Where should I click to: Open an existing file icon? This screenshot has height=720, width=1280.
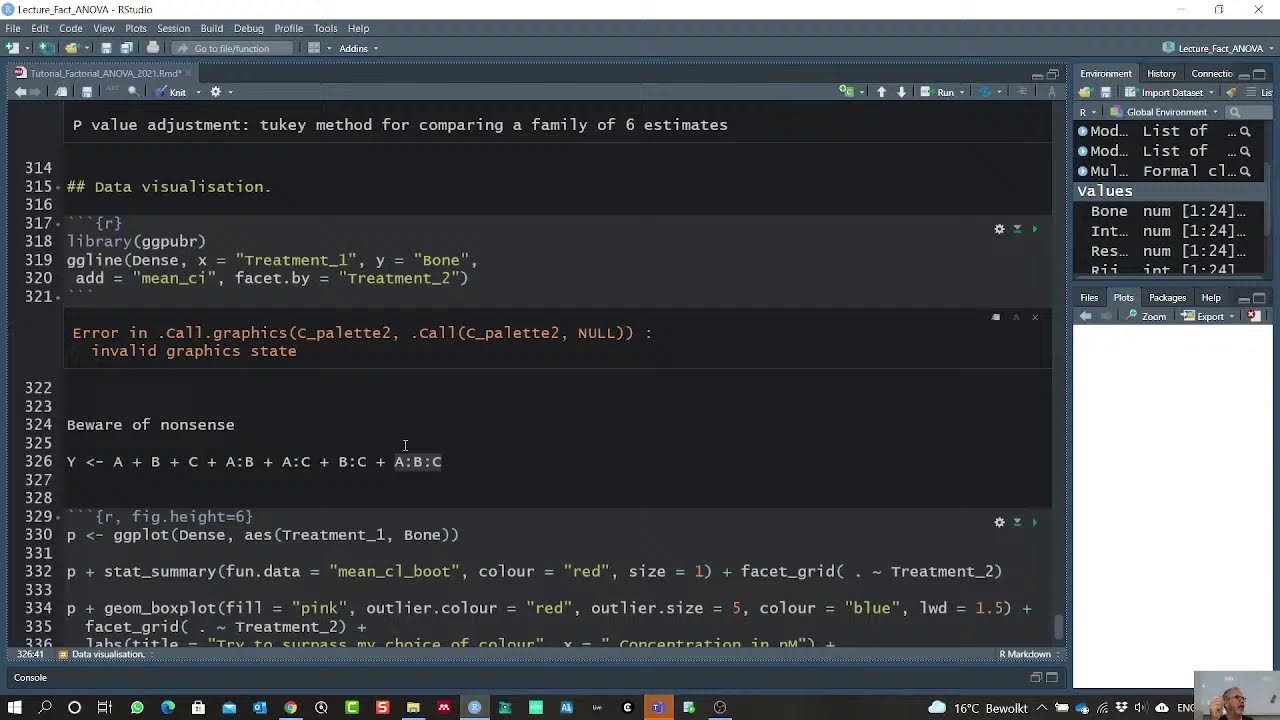(x=72, y=48)
